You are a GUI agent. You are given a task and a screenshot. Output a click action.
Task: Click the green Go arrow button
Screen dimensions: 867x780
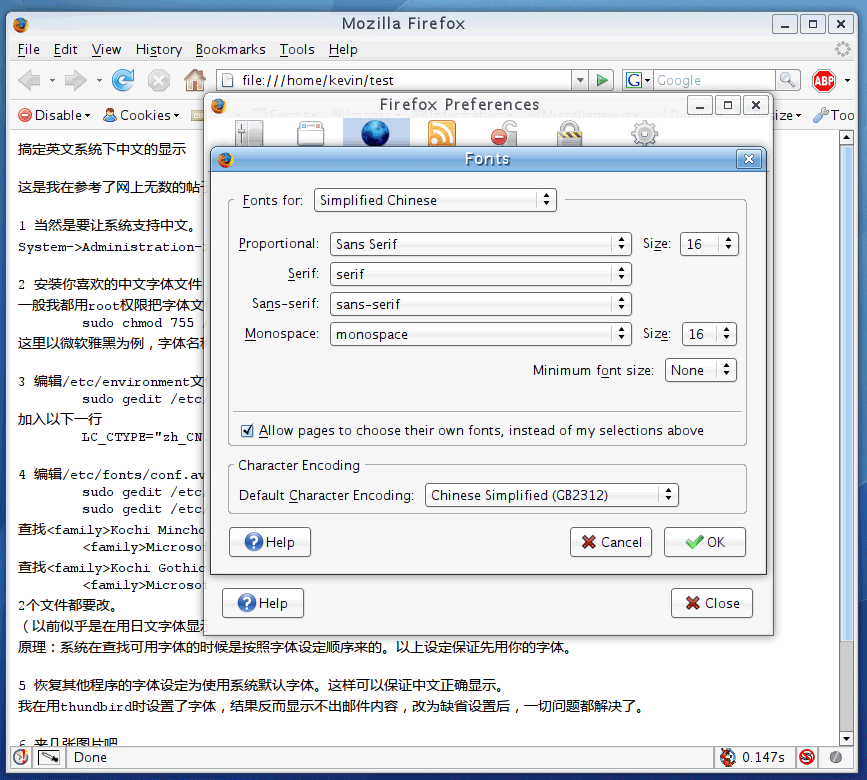coord(602,80)
